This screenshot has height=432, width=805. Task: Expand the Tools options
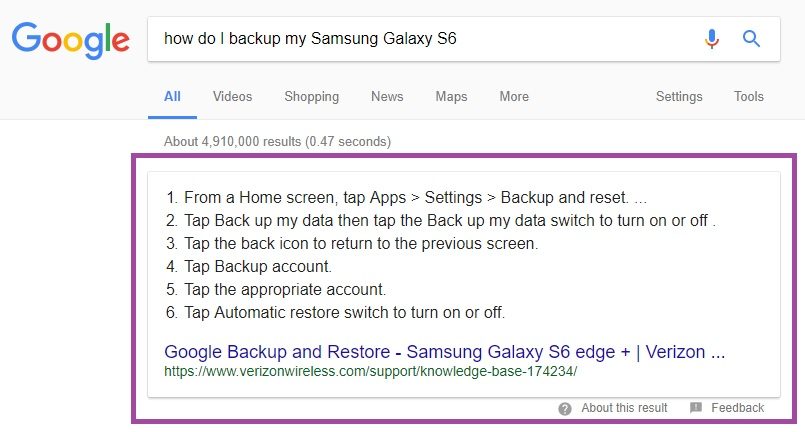pyautogui.click(x=749, y=97)
